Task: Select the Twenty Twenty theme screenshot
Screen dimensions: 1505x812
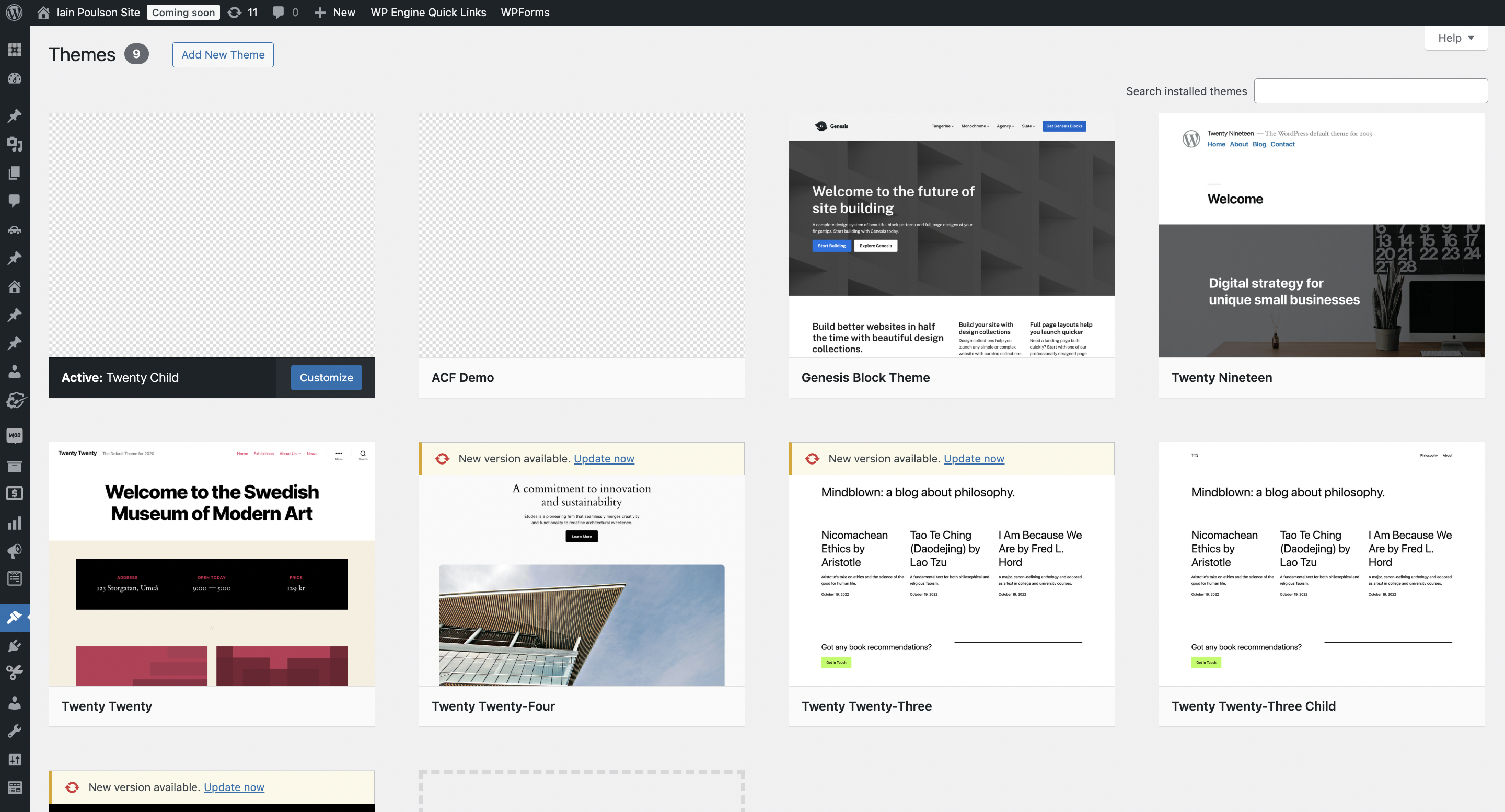Action: click(x=212, y=564)
